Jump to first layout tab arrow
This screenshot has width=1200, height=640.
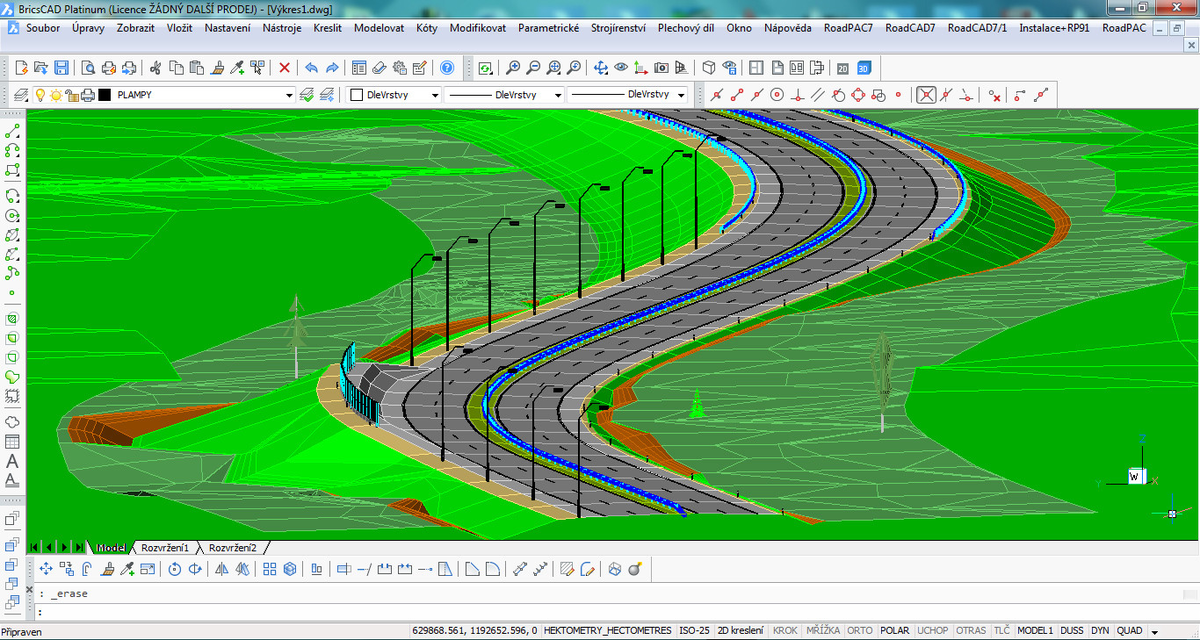[35, 548]
